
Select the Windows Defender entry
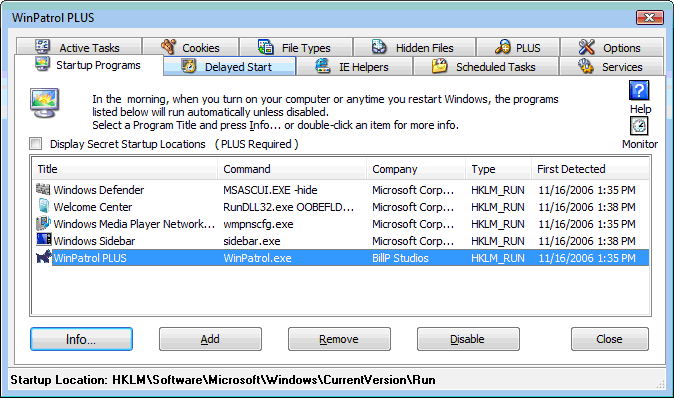(x=98, y=190)
